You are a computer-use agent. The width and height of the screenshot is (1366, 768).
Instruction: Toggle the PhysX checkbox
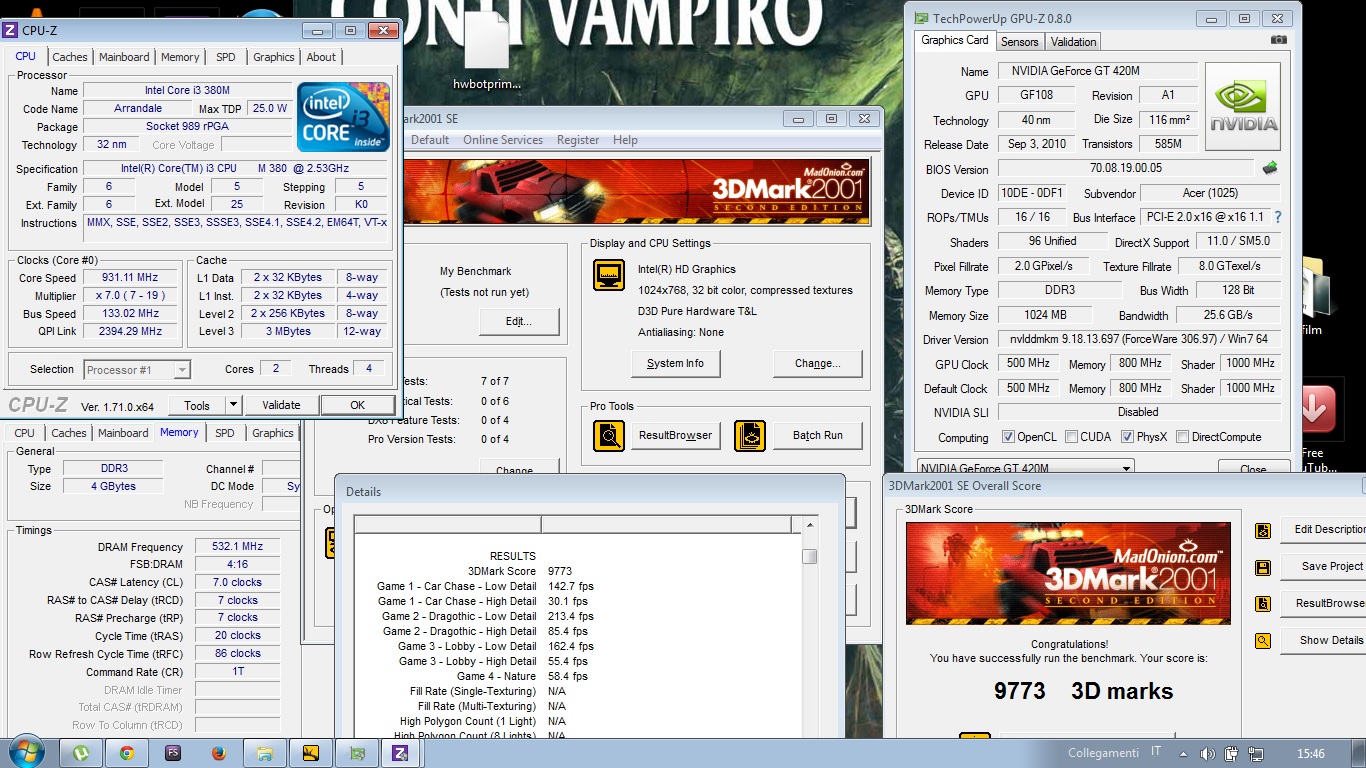point(1127,437)
